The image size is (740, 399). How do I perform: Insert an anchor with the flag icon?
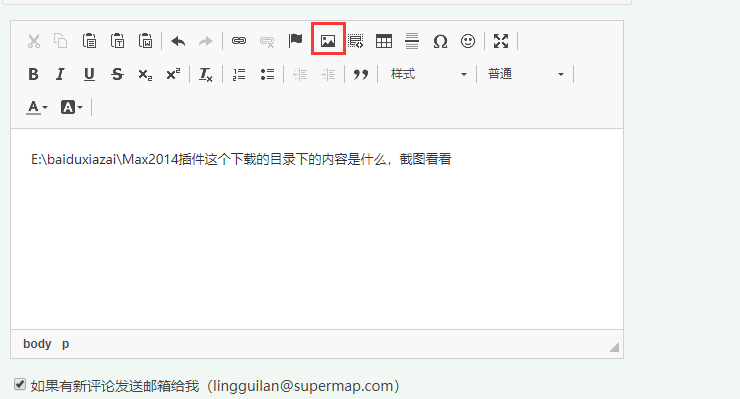[295, 41]
